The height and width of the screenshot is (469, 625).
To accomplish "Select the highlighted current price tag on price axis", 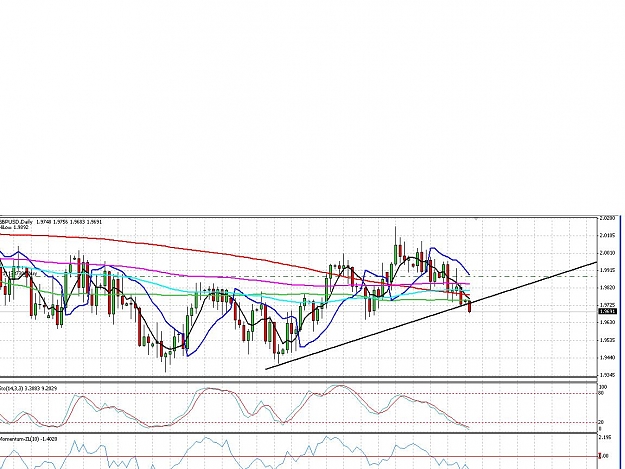I will pos(607,311).
